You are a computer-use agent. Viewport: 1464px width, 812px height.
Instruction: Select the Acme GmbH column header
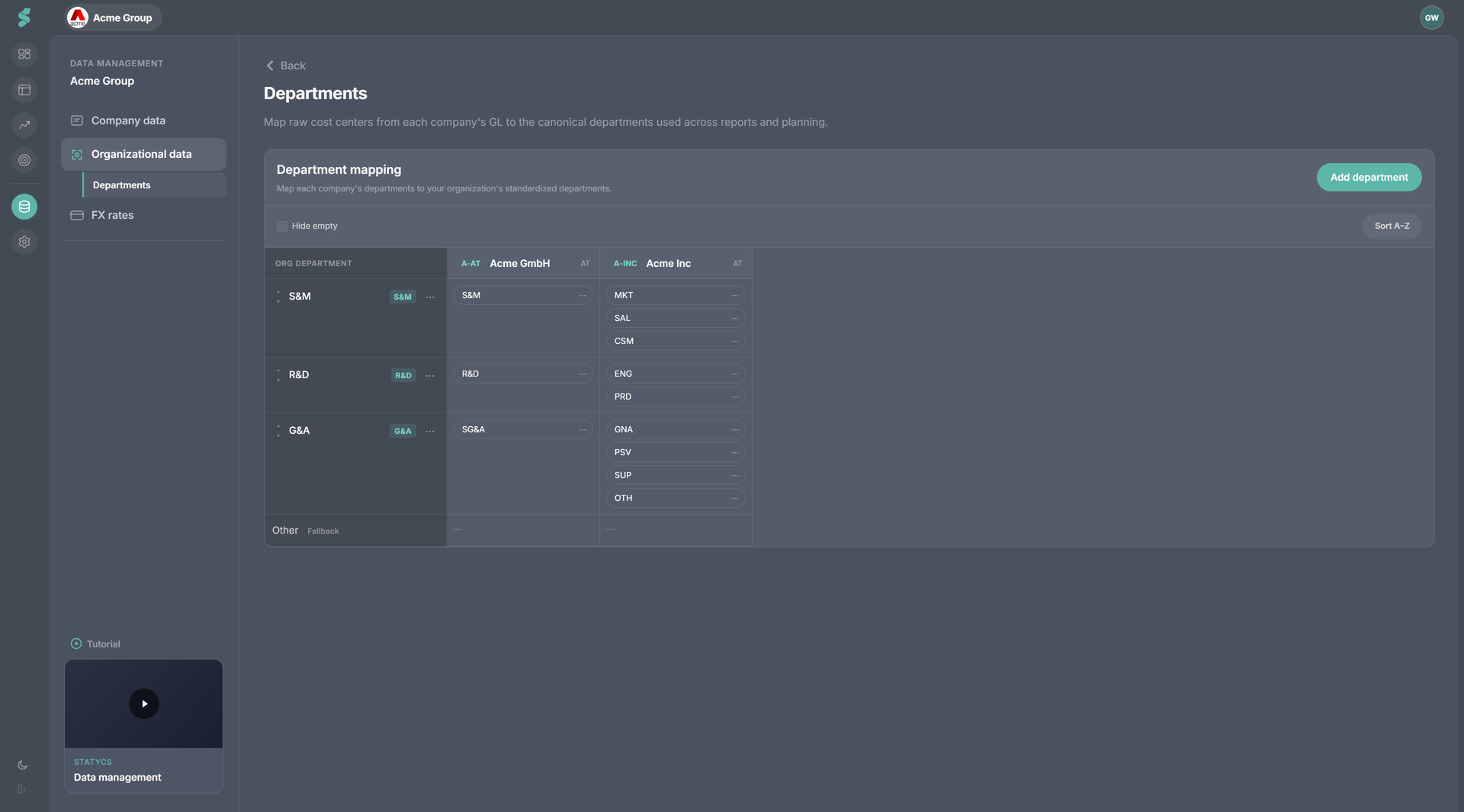point(523,264)
